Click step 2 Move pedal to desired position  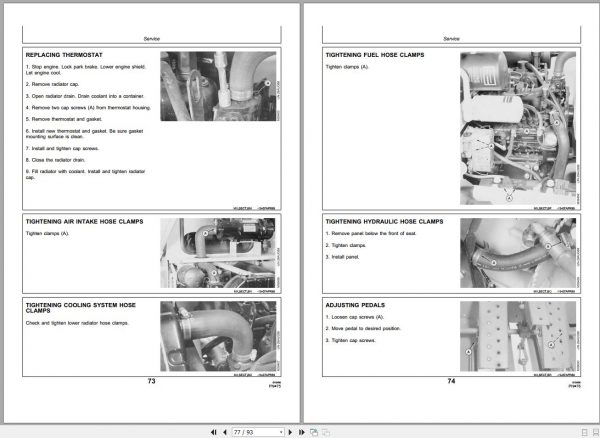click(x=363, y=329)
